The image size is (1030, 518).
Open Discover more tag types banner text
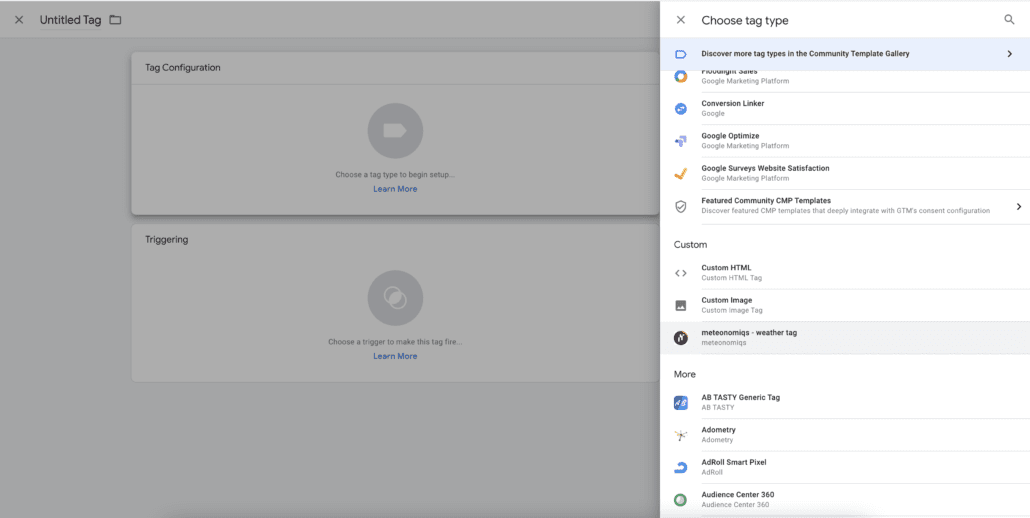[x=805, y=54]
